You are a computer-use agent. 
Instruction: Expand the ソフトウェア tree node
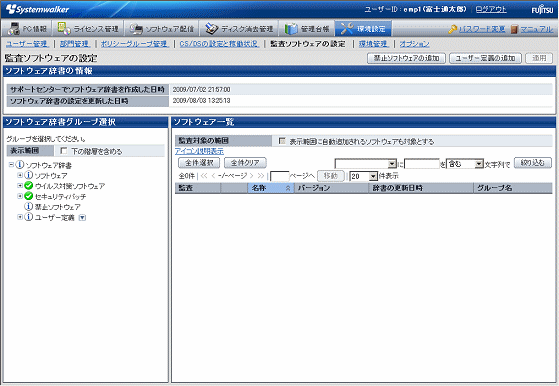pos(20,175)
